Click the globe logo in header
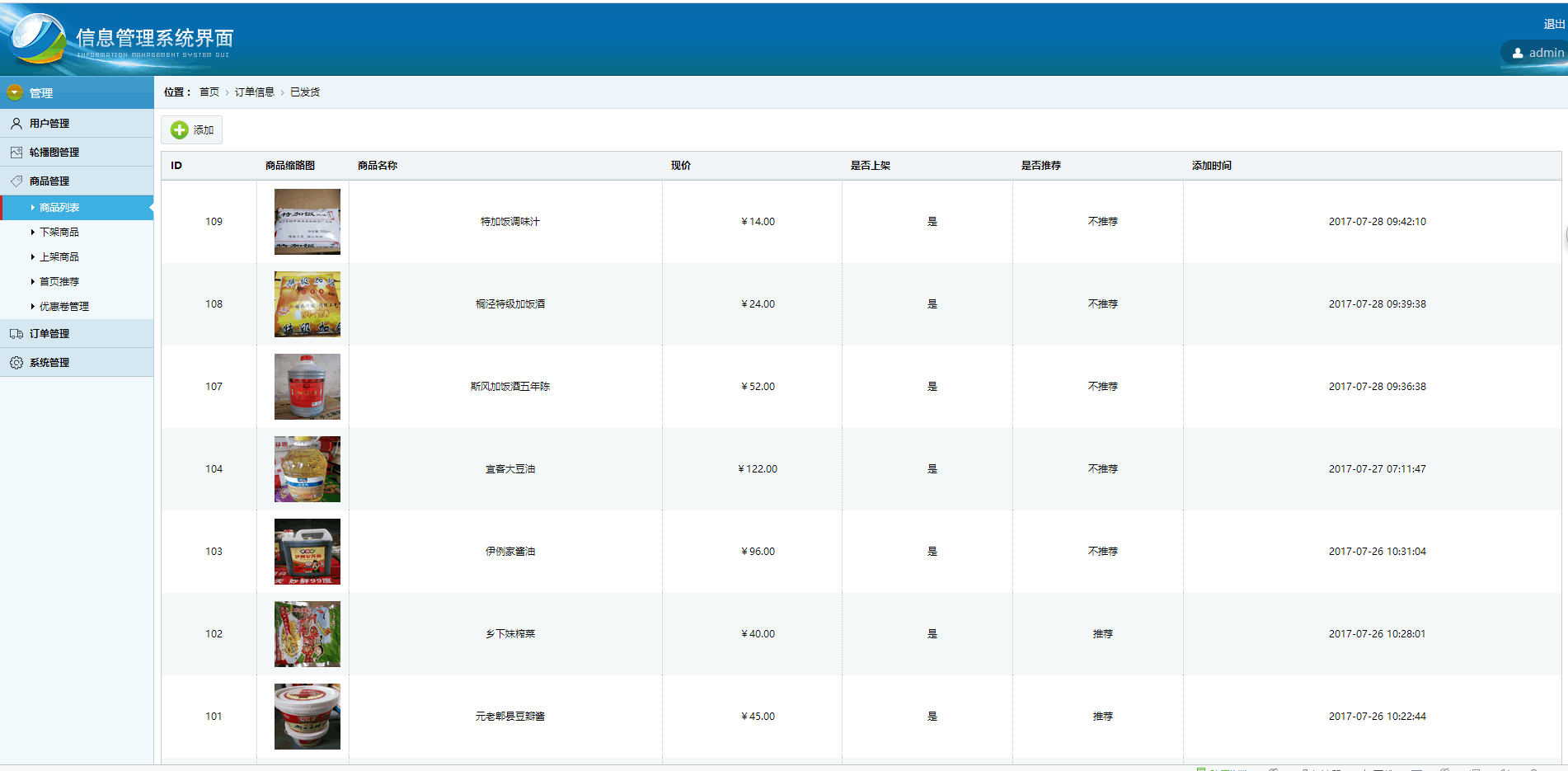1568x771 pixels. (x=37, y=39)
